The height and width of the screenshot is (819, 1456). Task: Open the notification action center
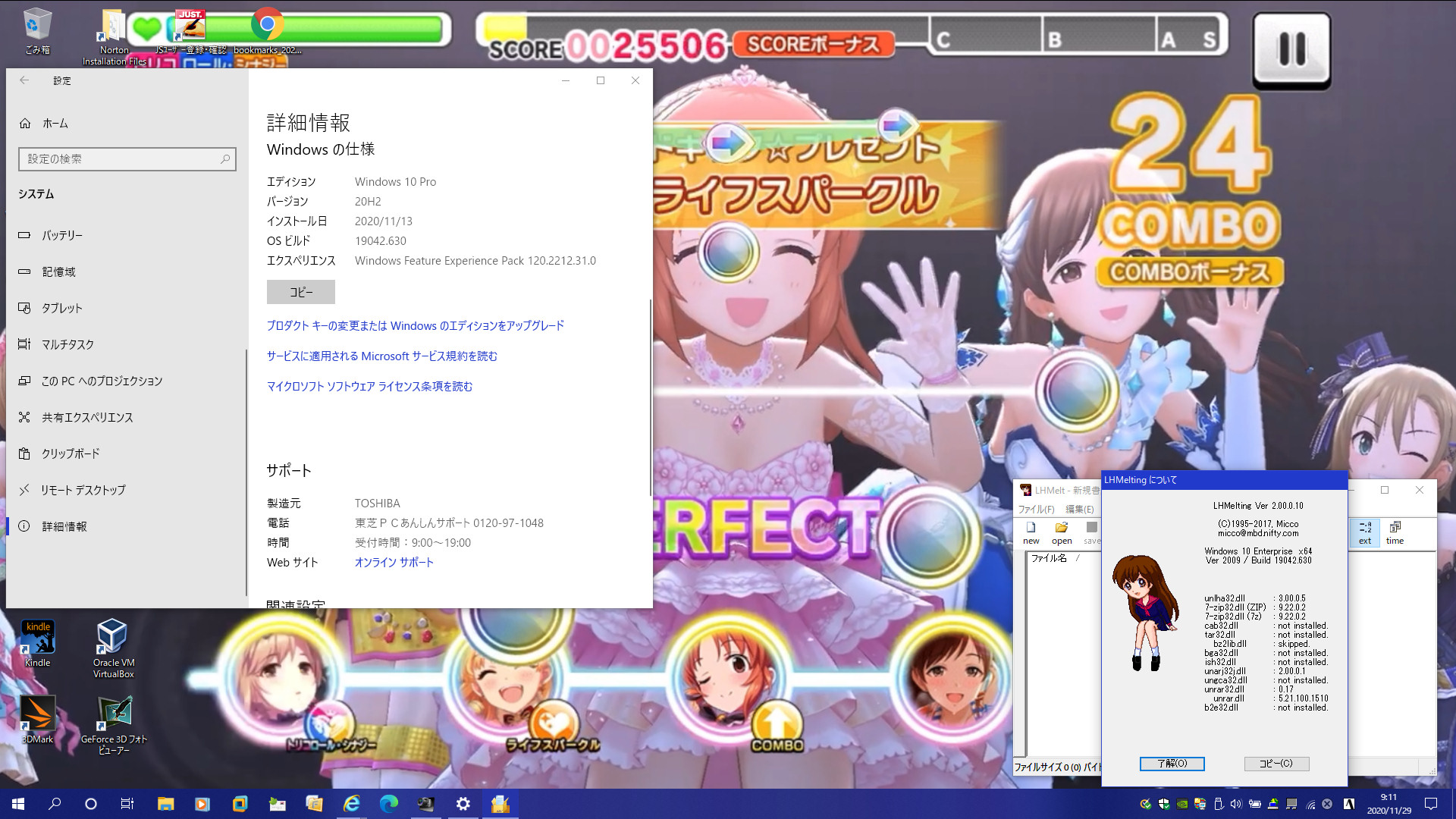point(1431,804)
